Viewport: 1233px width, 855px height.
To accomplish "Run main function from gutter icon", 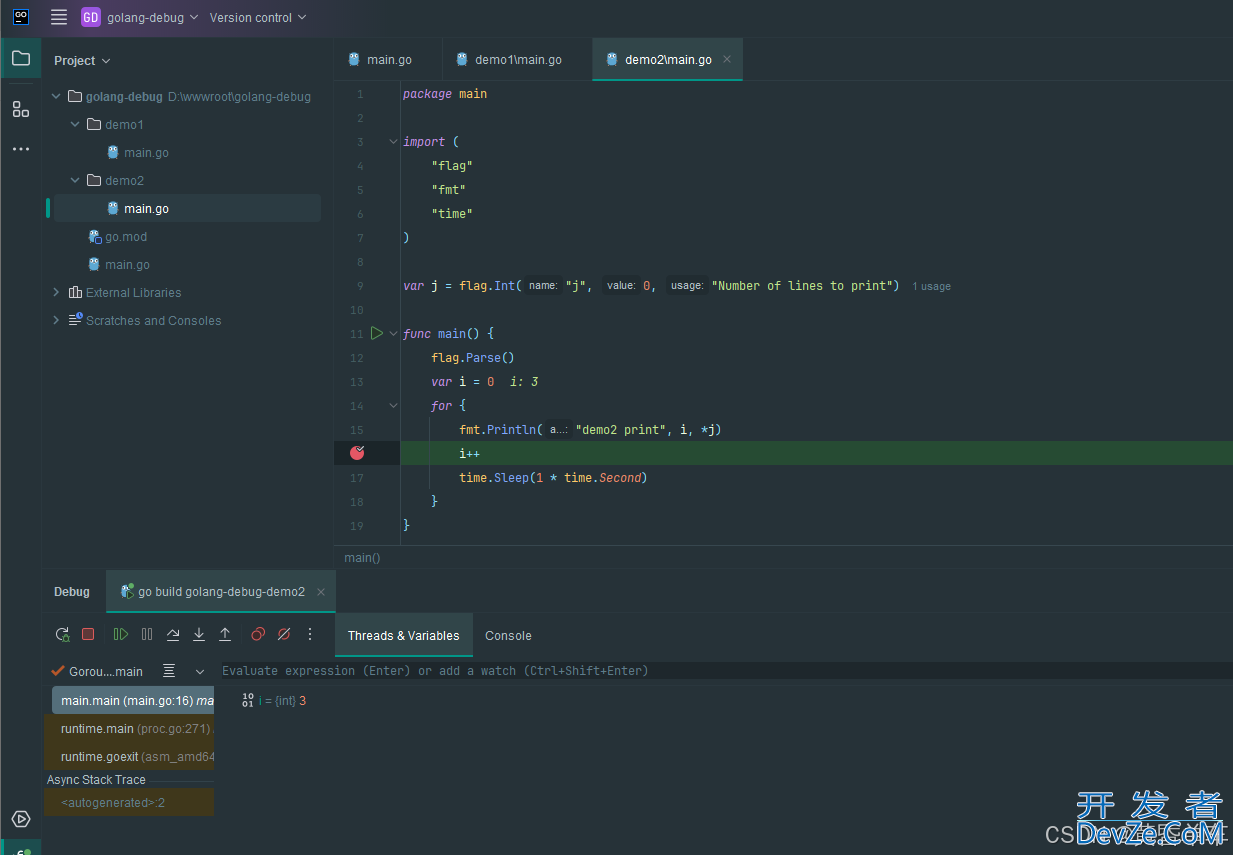I will point(377,333).
